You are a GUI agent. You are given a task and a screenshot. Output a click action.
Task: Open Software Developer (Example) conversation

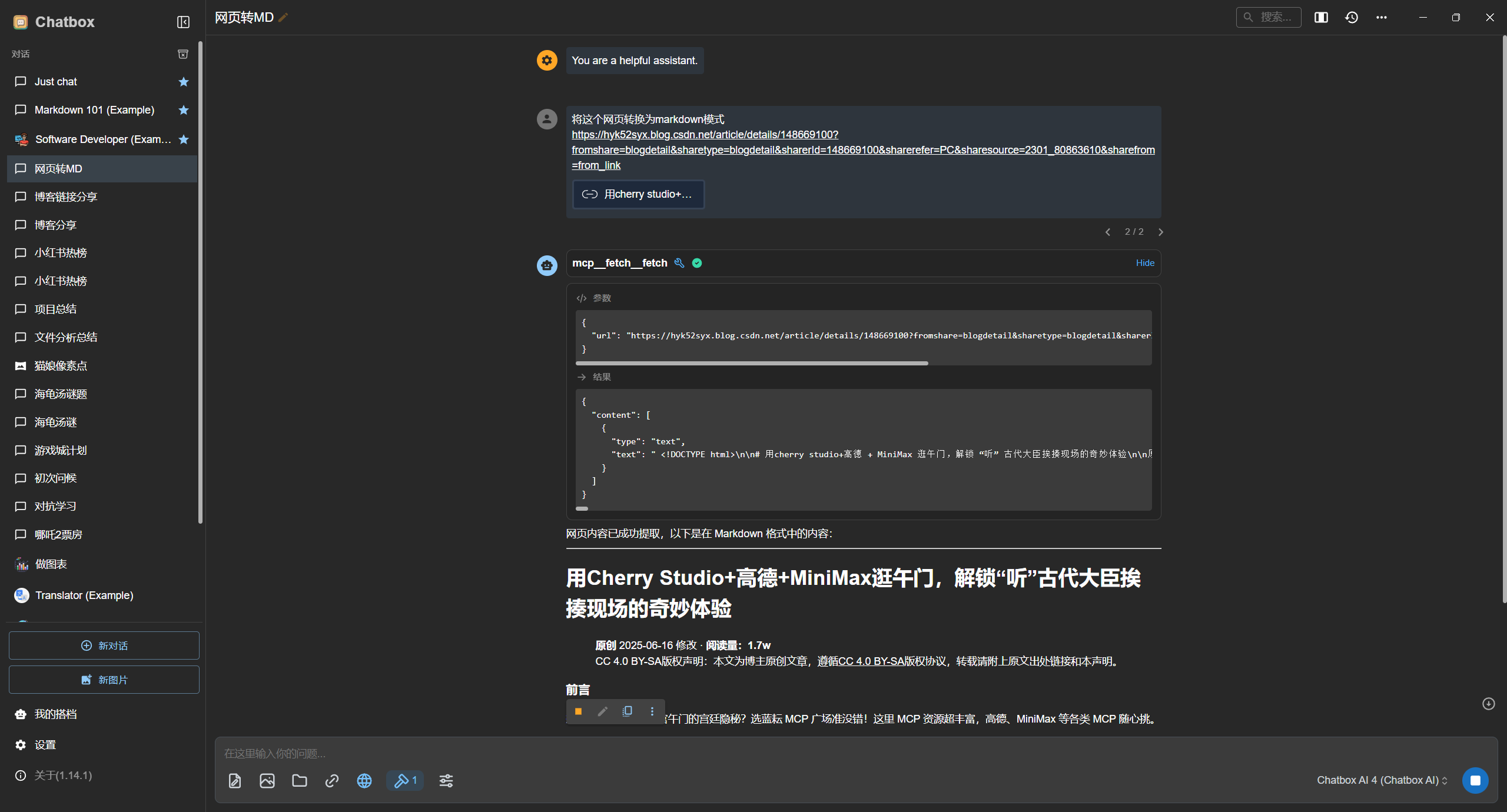102,139
